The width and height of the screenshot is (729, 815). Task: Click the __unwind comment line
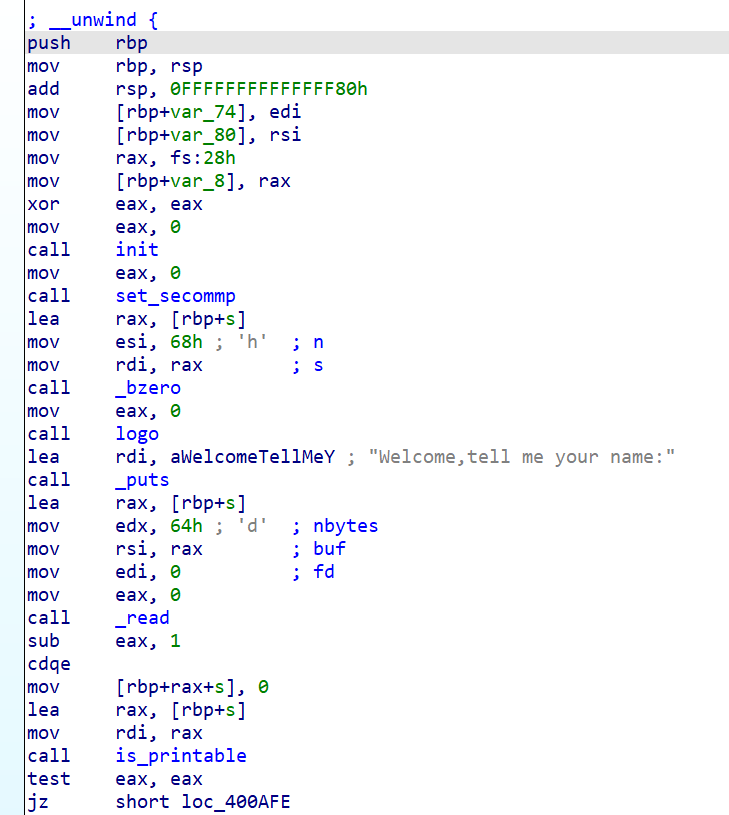[x=92, y=20]
